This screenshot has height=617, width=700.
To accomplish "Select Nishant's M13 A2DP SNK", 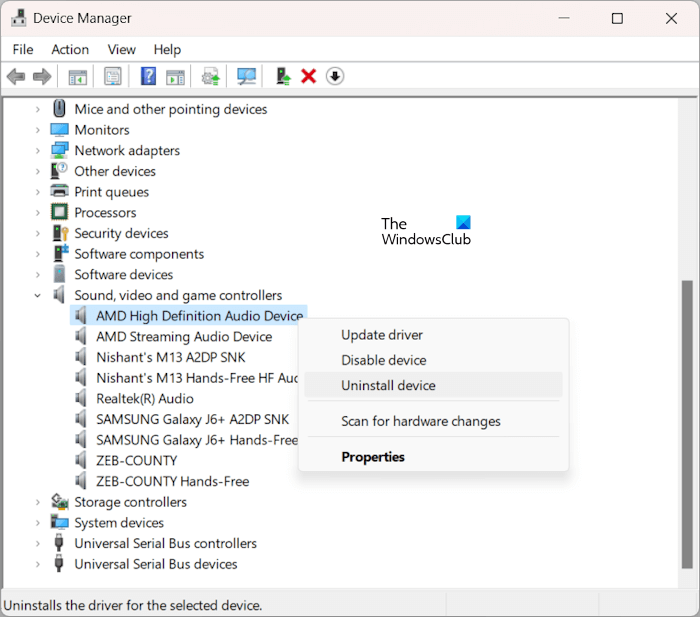I will point(171,357).
